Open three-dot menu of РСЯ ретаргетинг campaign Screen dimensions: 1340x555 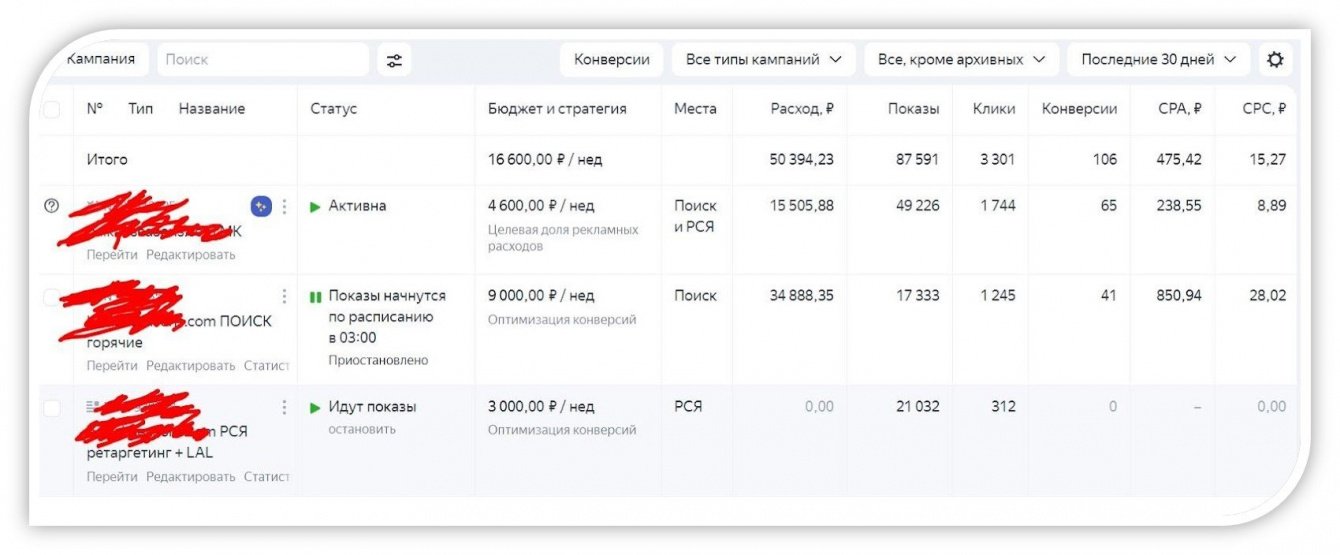tap(284, 407)
